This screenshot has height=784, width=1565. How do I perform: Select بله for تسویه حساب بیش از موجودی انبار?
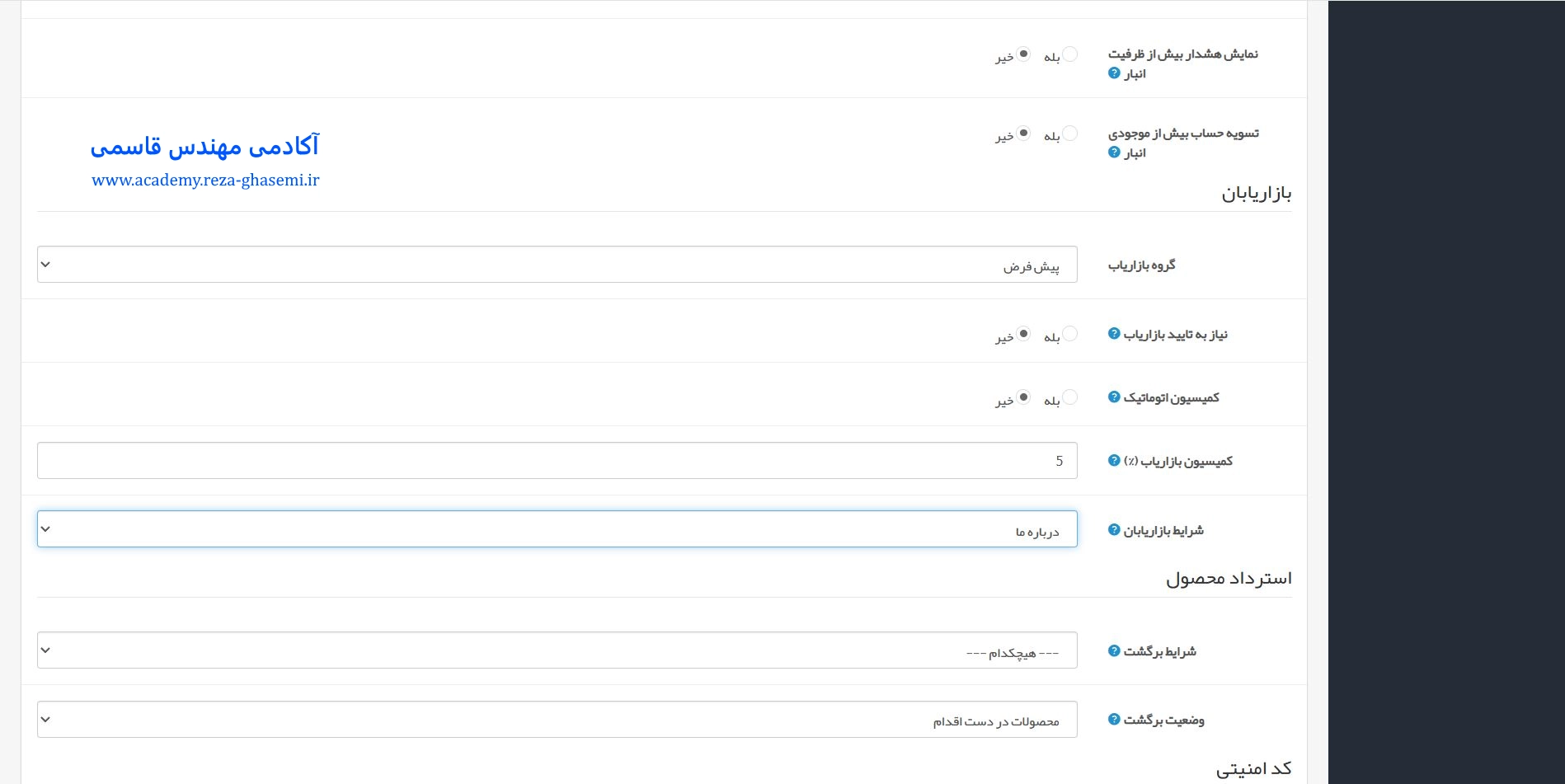tap(1069, 134)
